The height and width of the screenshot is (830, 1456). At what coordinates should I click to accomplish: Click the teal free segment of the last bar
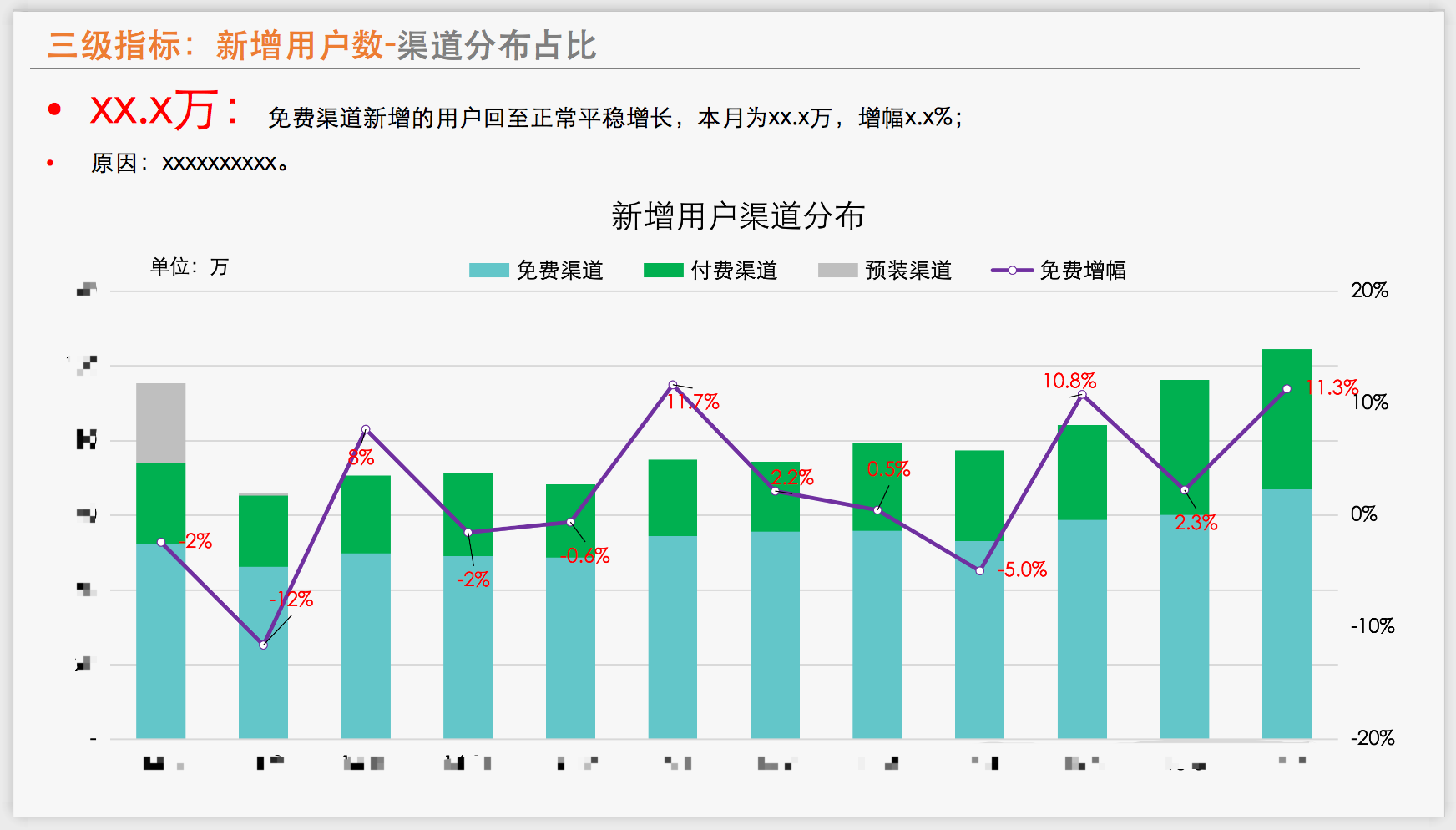click(1287, 614)
